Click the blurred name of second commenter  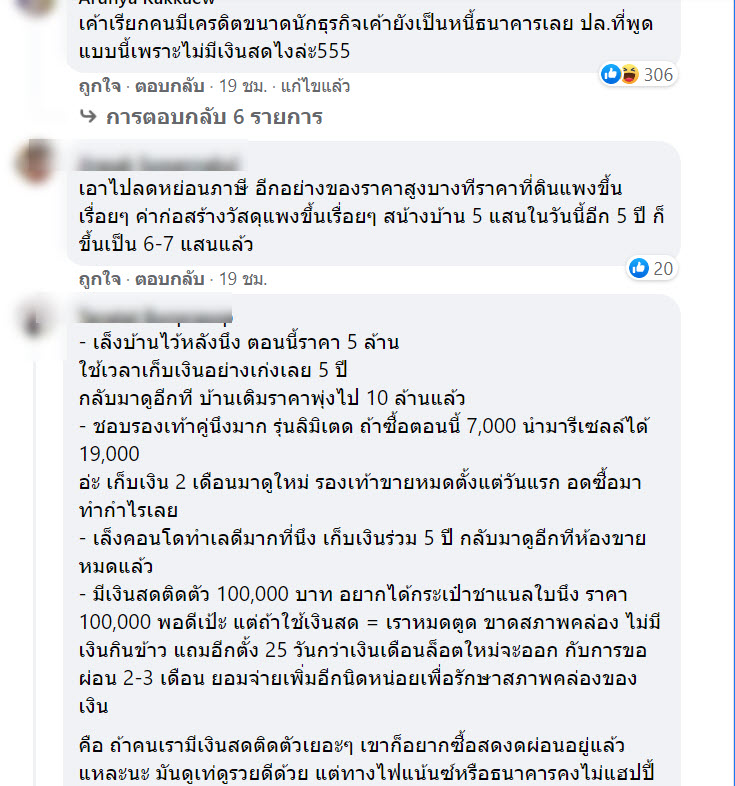pyautogui.click(x=159, y=163)
